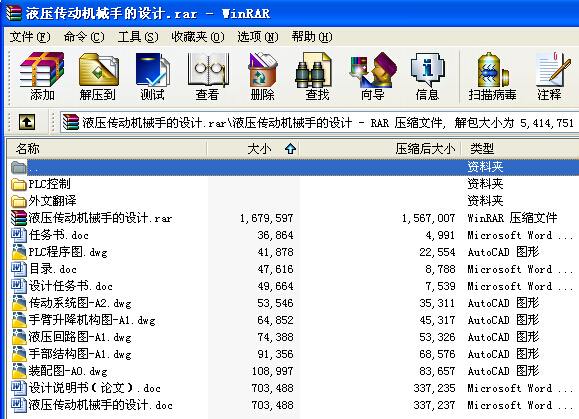Image resolution: width=579 pixels, height=419 pixels.
Task: Click the PLC控制 folder icon
Action: [x=18, y=184]
